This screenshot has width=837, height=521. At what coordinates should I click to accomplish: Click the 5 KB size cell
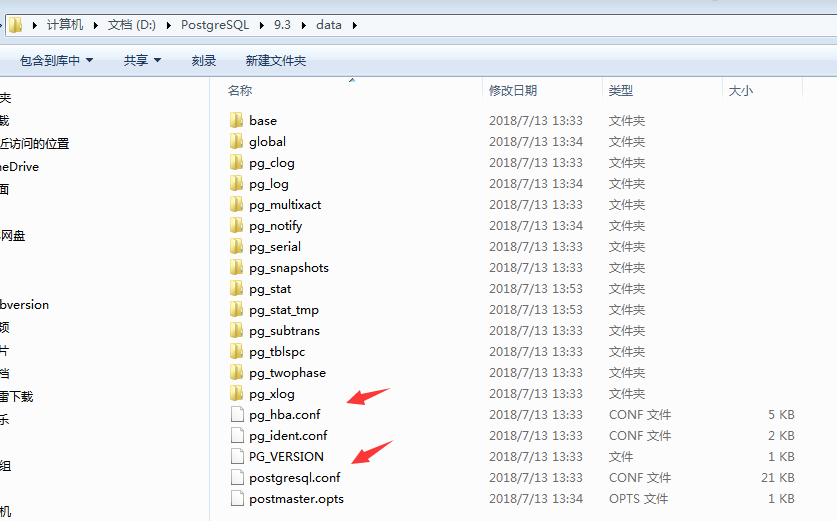point(781,415)
